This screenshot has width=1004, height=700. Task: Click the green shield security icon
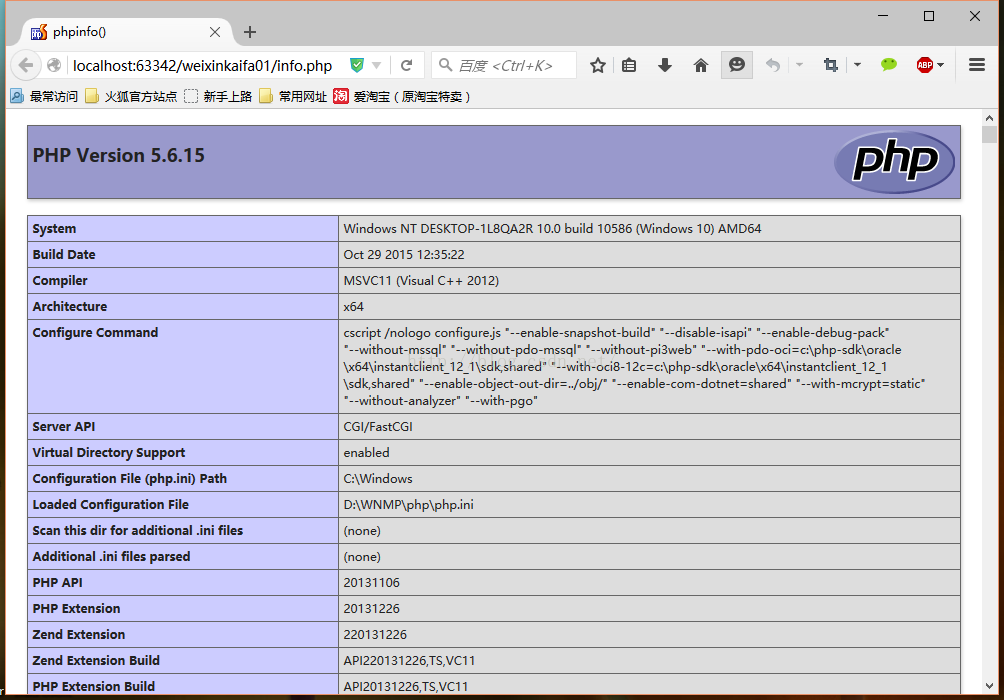[357, 65]
